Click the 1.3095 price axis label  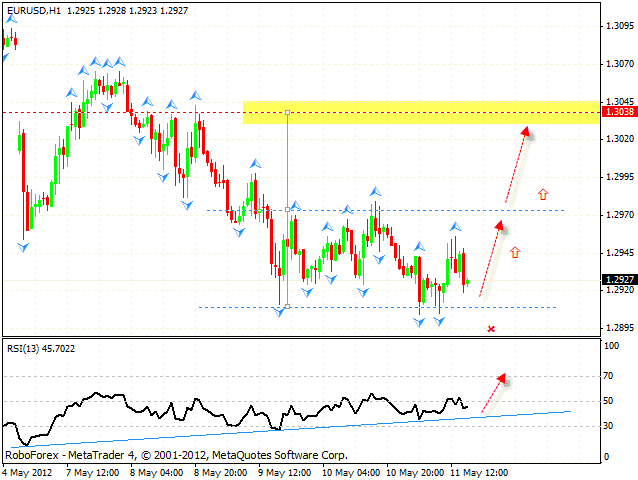616,26
